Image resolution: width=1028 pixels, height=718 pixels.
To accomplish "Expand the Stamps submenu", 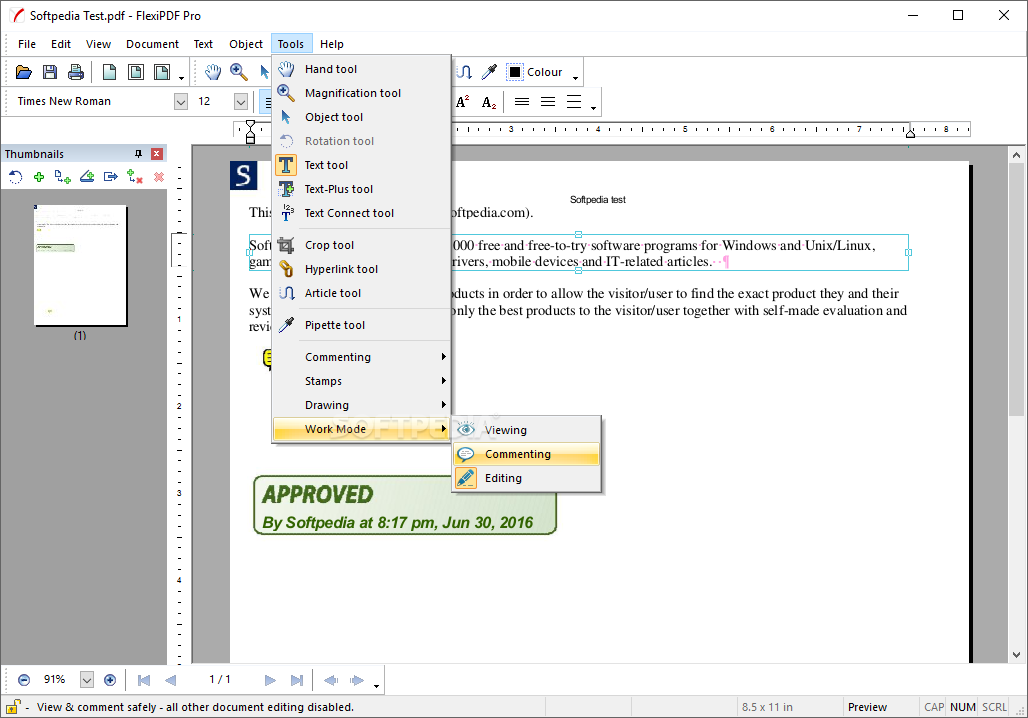I will click(361, 381).
